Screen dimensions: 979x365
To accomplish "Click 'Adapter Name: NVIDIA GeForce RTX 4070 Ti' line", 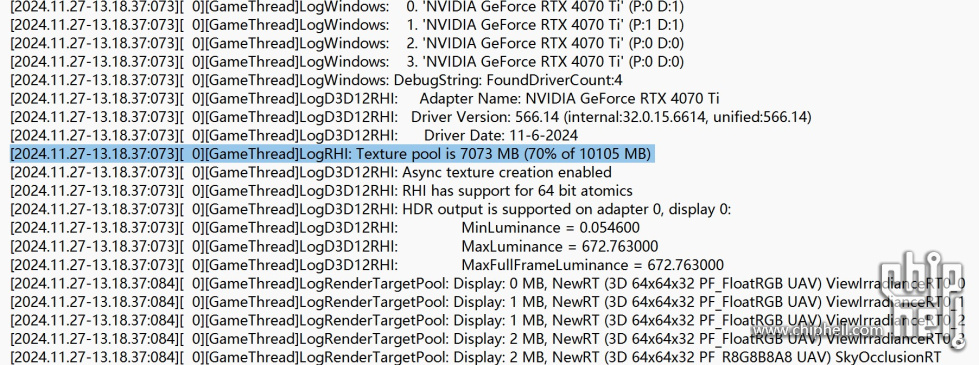I will (x=365, y=99).
